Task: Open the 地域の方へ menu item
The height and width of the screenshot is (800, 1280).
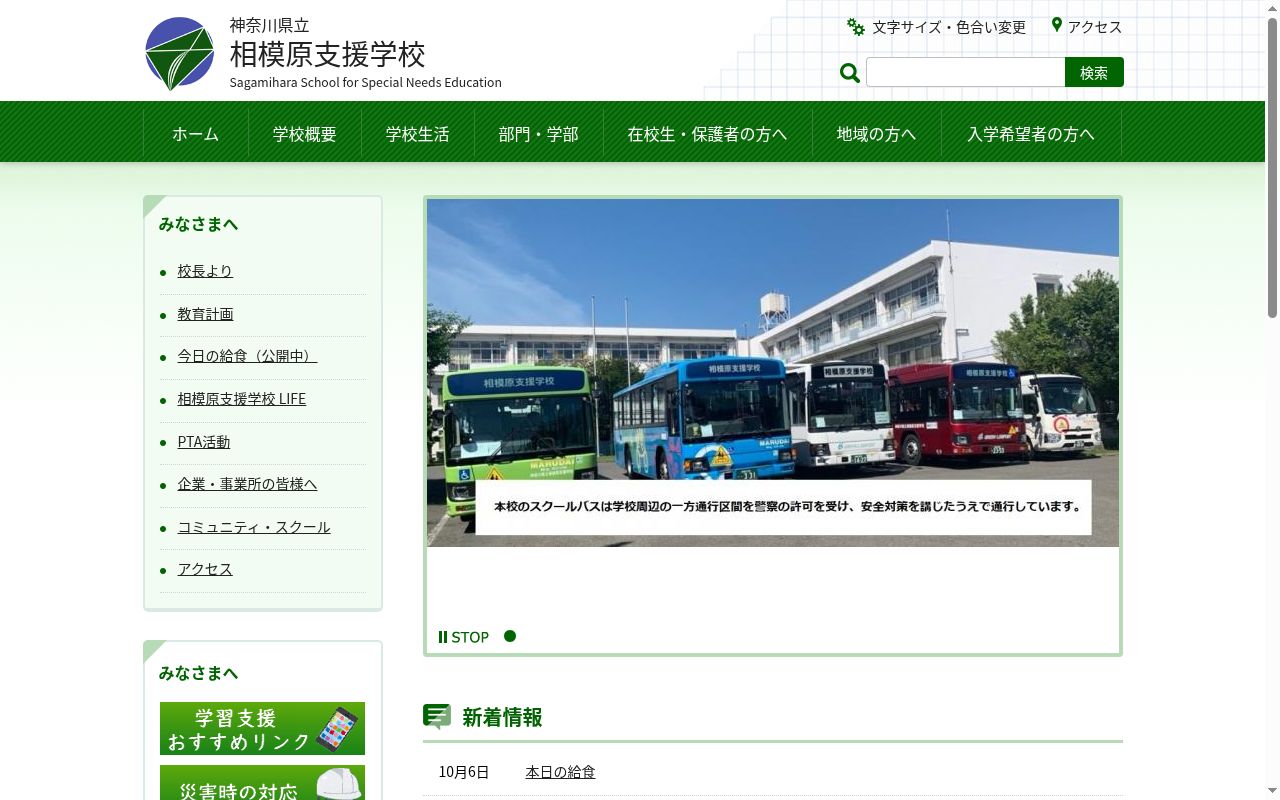Action: coord(877,133)
